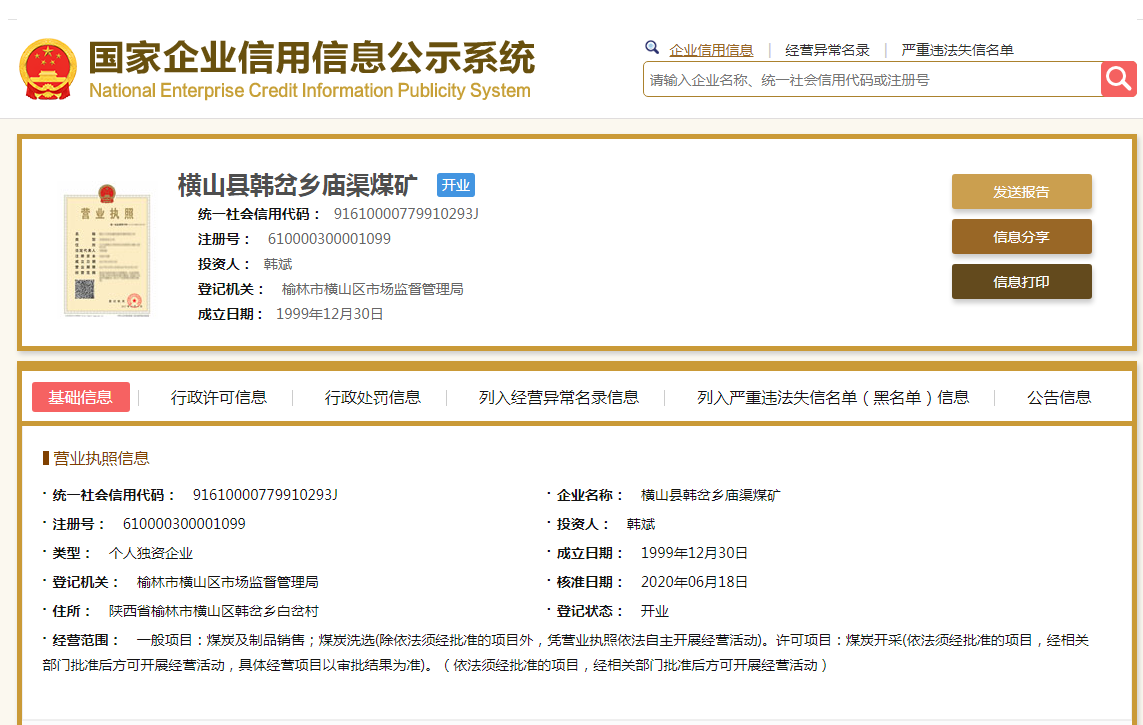
Task: Select the 经营异常名录 search category
Action: point(827,50)
